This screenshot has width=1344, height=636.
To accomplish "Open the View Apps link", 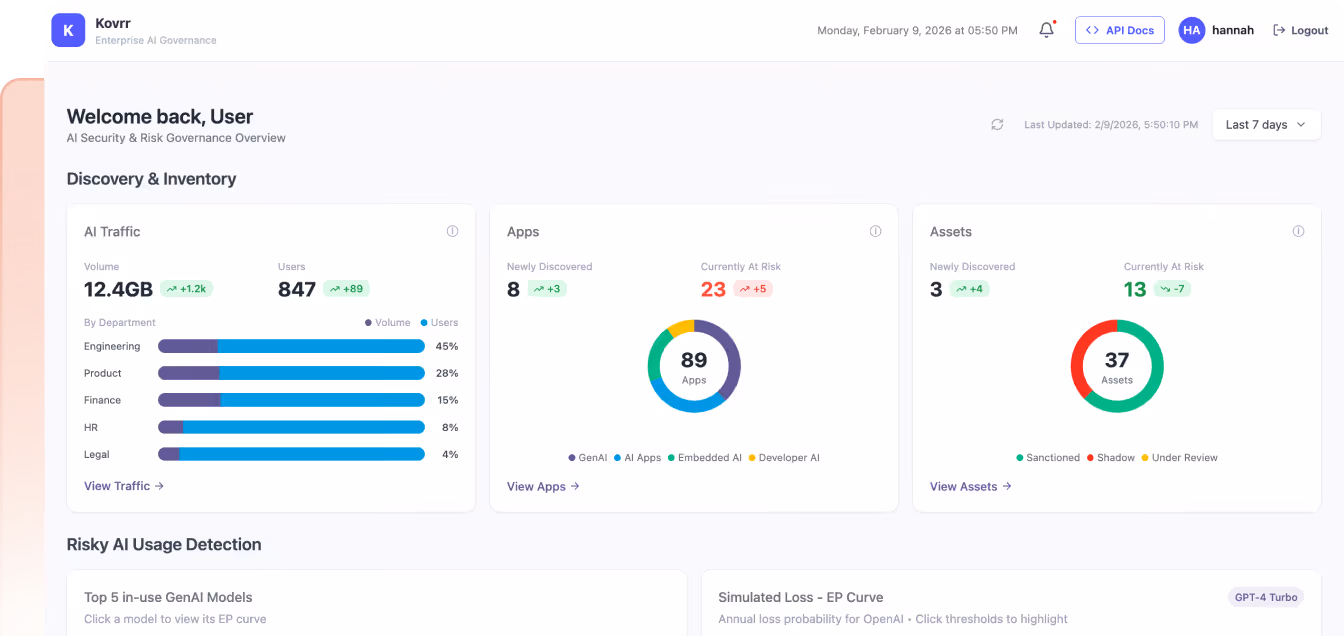I will tap(543, 486).
